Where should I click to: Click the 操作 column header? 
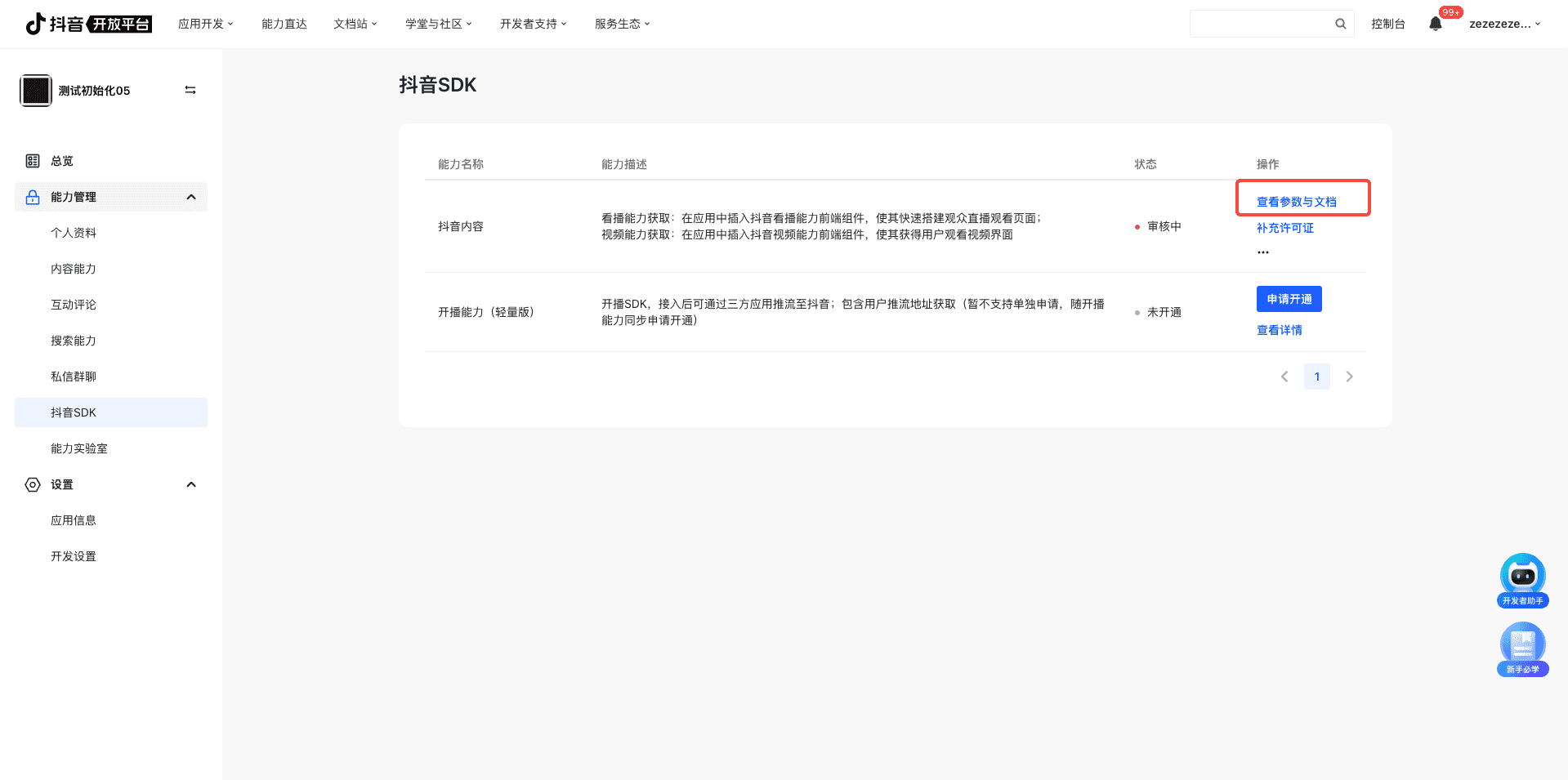tap(1268, 164)
